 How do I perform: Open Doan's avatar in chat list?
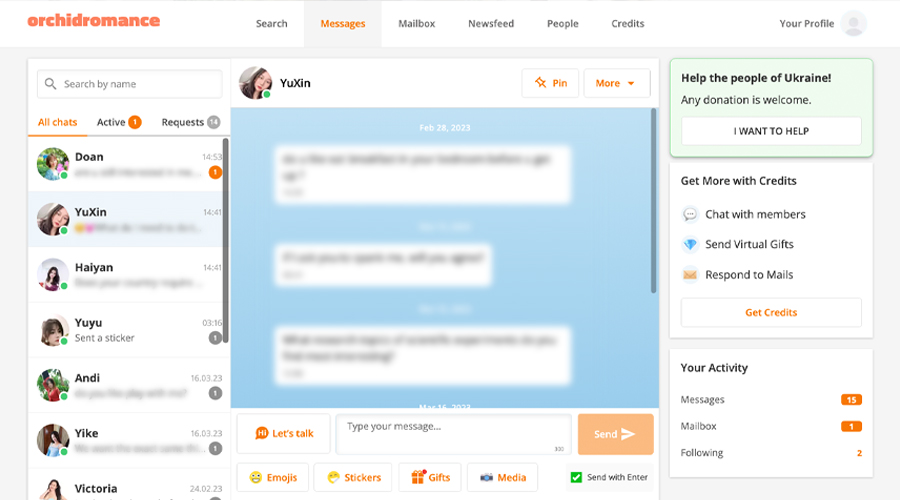click(53, 164)
